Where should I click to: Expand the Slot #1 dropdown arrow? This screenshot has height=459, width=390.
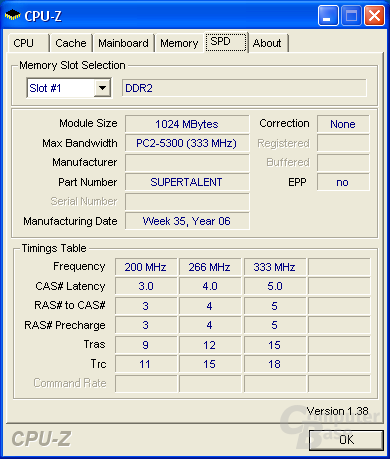point(102,88)
